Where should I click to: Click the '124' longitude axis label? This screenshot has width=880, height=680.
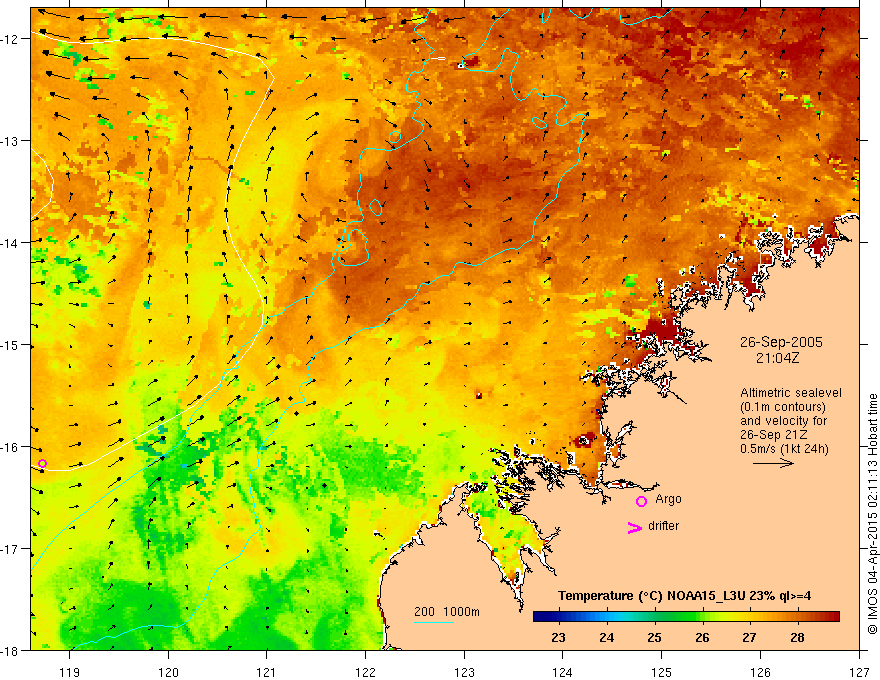[563, 672]
